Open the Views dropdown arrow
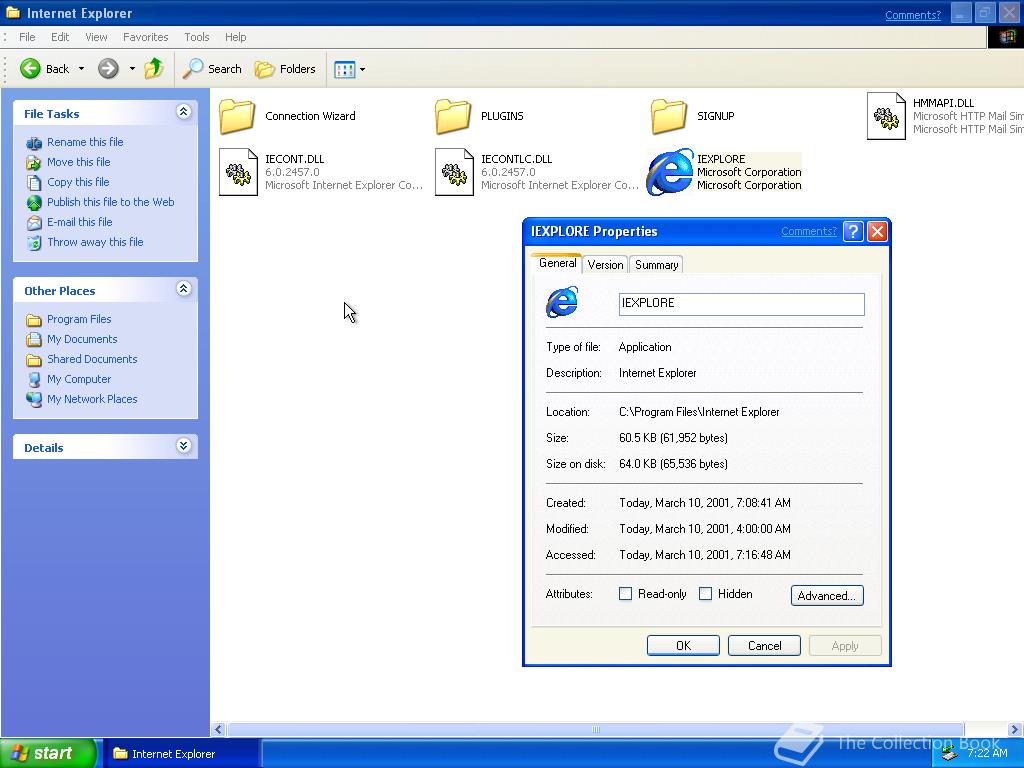Viewport: 1024px width, 768px height. tap(362, 69)
